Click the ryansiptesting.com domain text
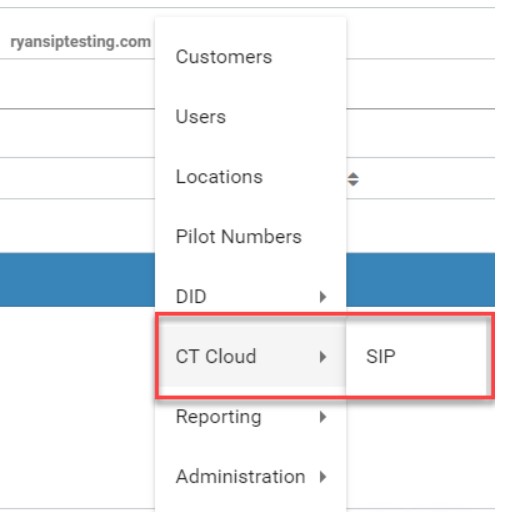The image size is (516, 512). [81, 42]
